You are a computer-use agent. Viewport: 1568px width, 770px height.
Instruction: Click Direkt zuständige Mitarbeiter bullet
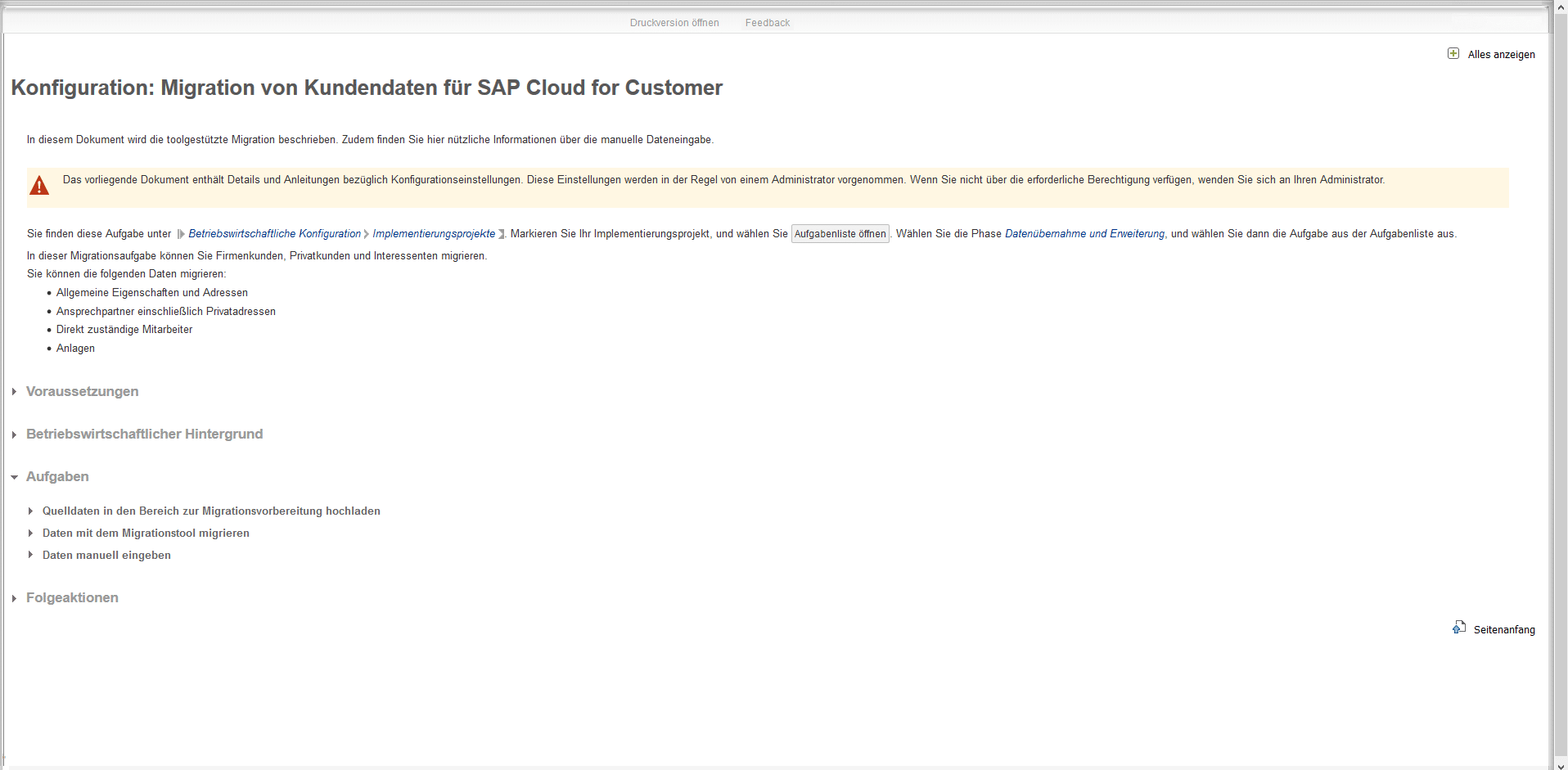[x=124, y=330]
